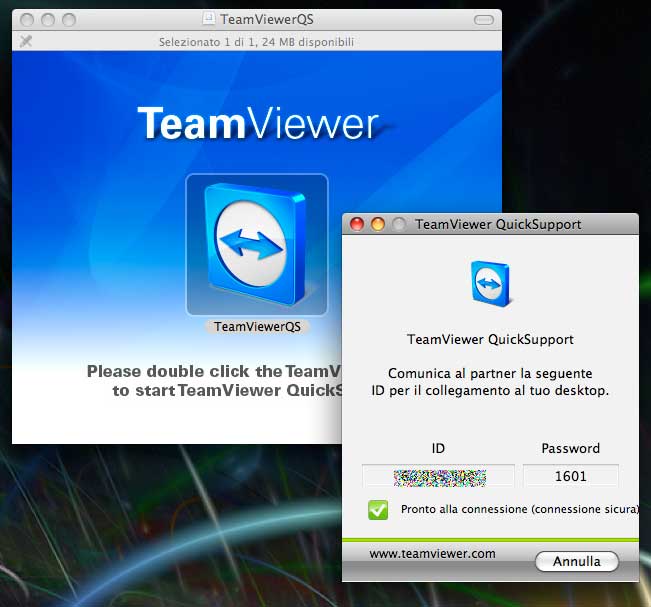
Task: Click the 'Please double click' instruction text
Action: (214, 381)
